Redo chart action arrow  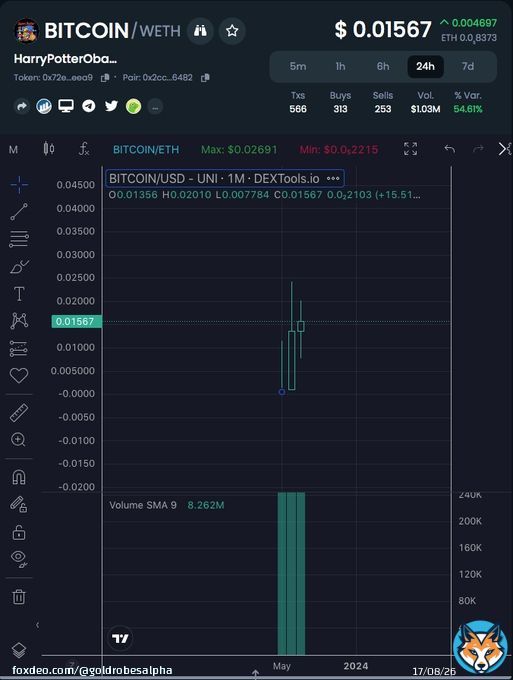478,150
